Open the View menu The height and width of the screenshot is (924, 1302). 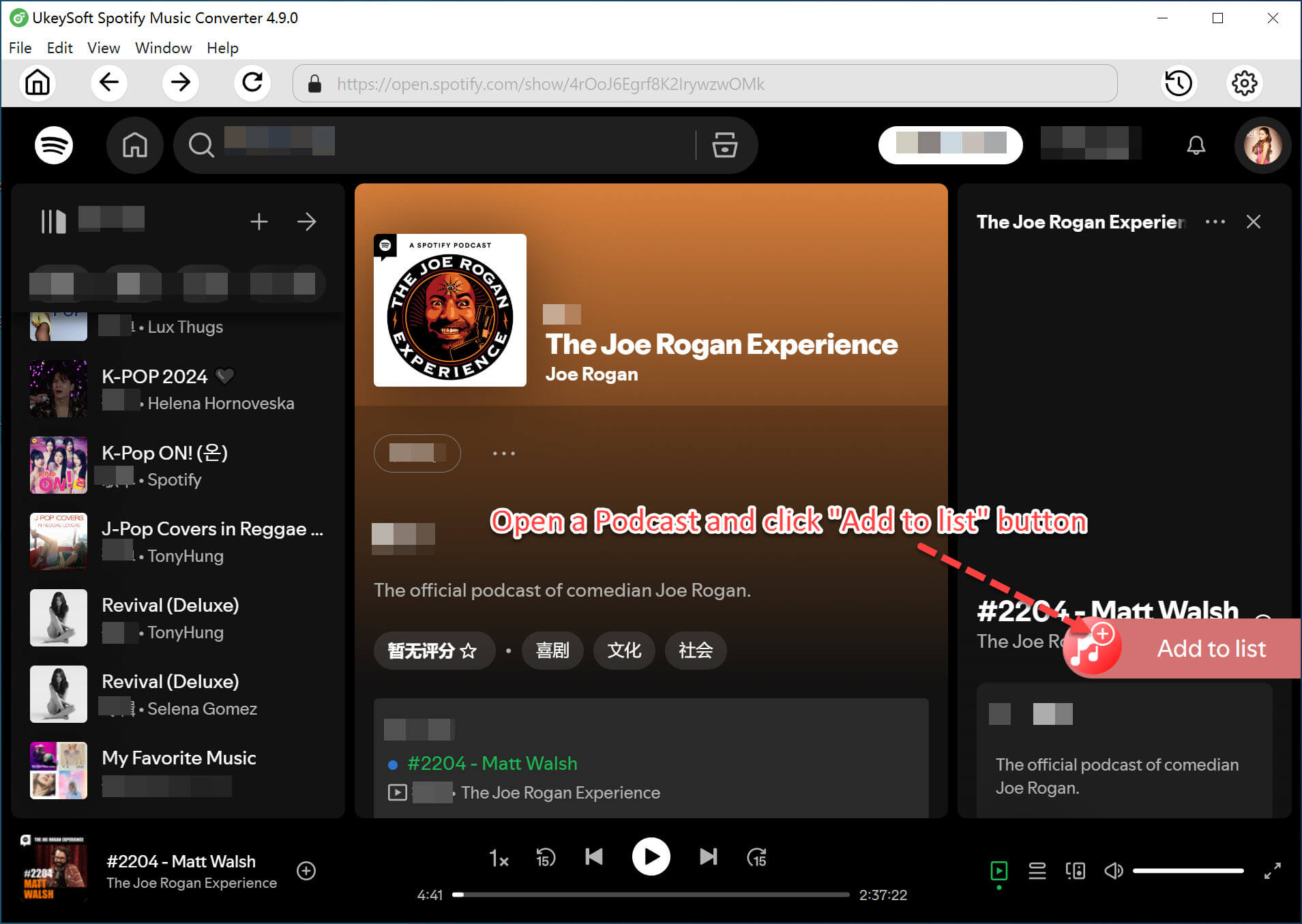point(104,48)
